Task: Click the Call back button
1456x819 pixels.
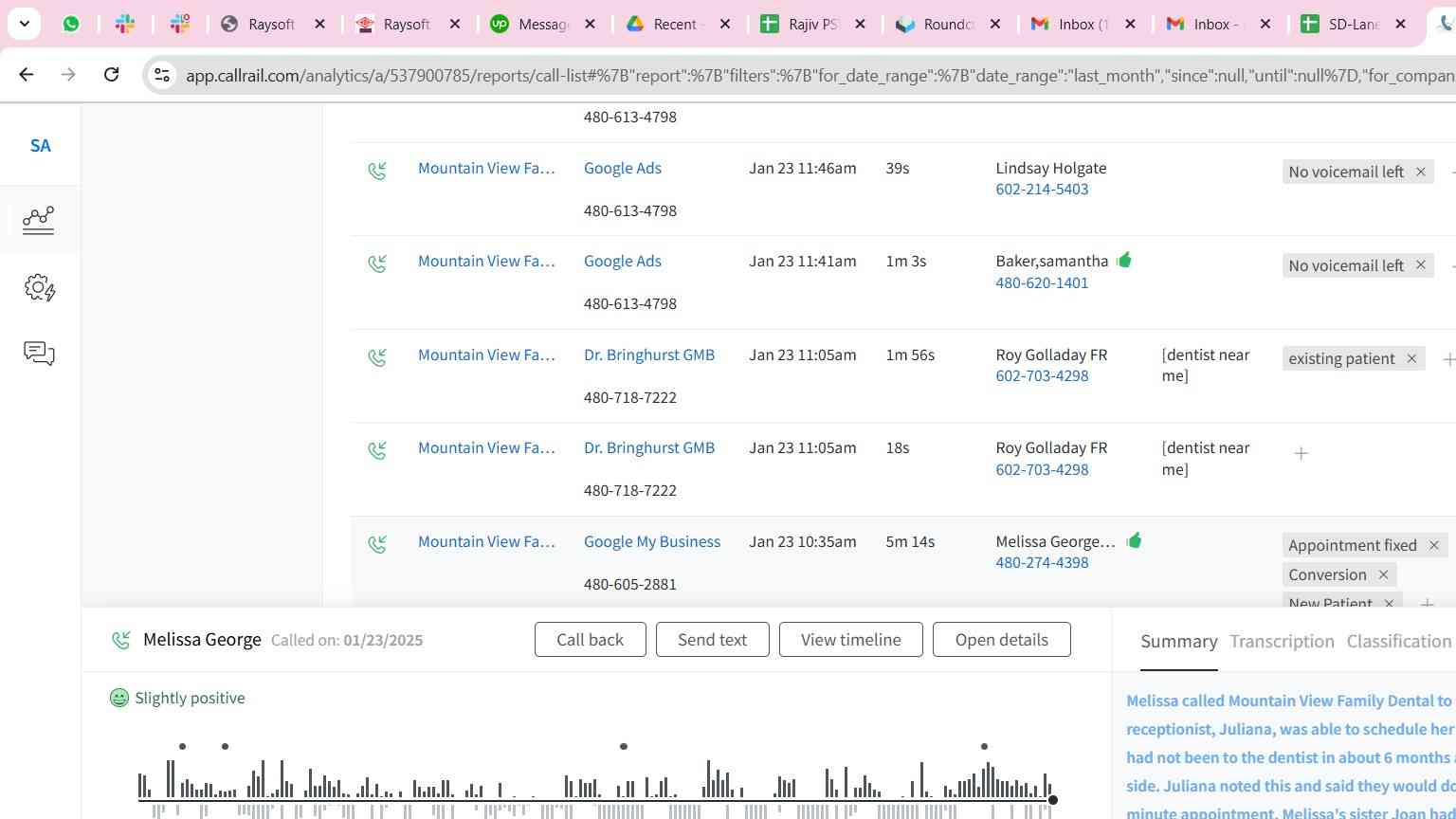Action: (590, 640)
